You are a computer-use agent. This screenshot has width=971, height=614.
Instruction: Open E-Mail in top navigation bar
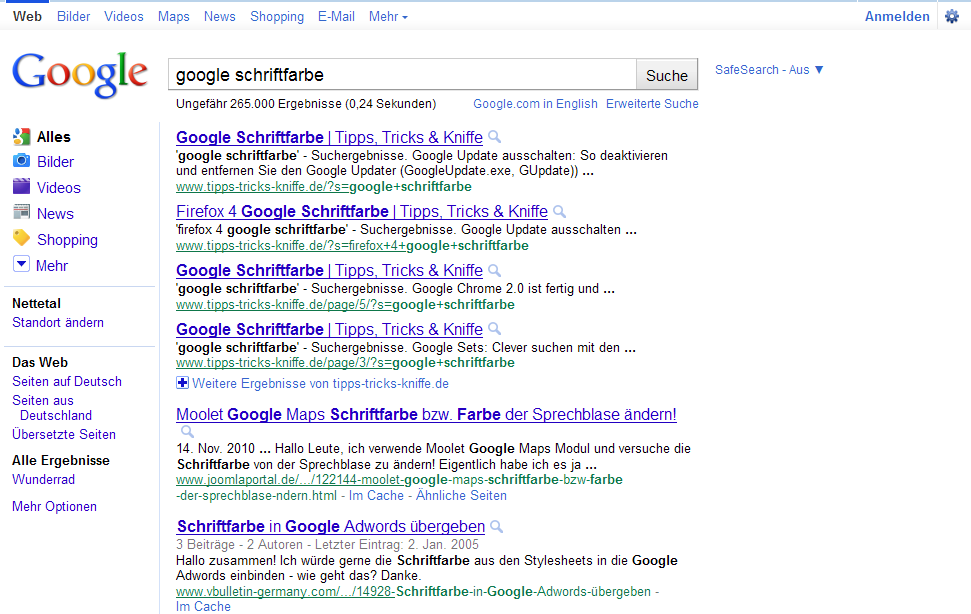pos(336,17)
